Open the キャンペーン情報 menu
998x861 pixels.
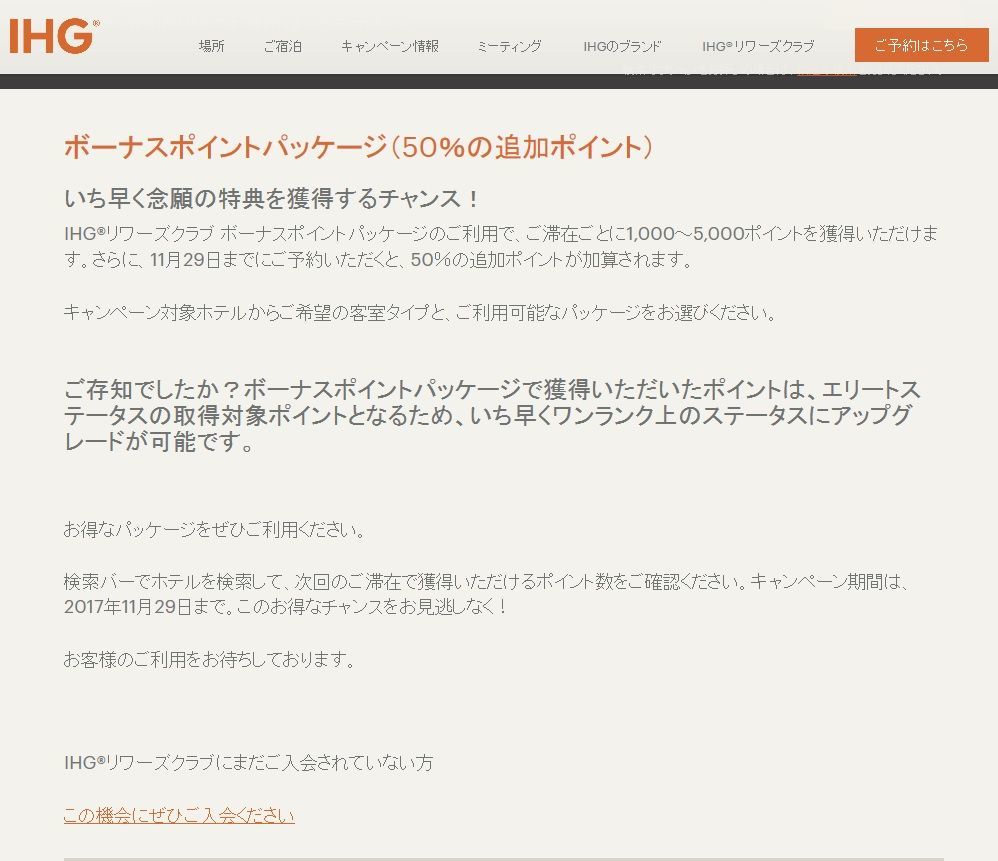point(390,46)
